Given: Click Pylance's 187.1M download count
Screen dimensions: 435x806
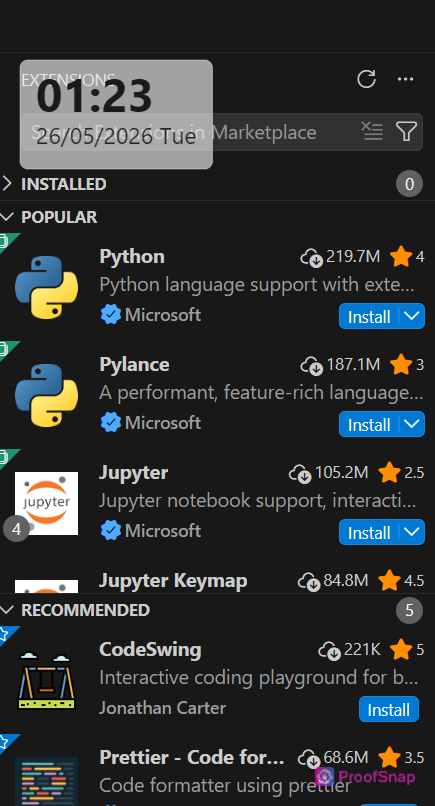Looking at the screenshot, I should [x=353, y=364].
